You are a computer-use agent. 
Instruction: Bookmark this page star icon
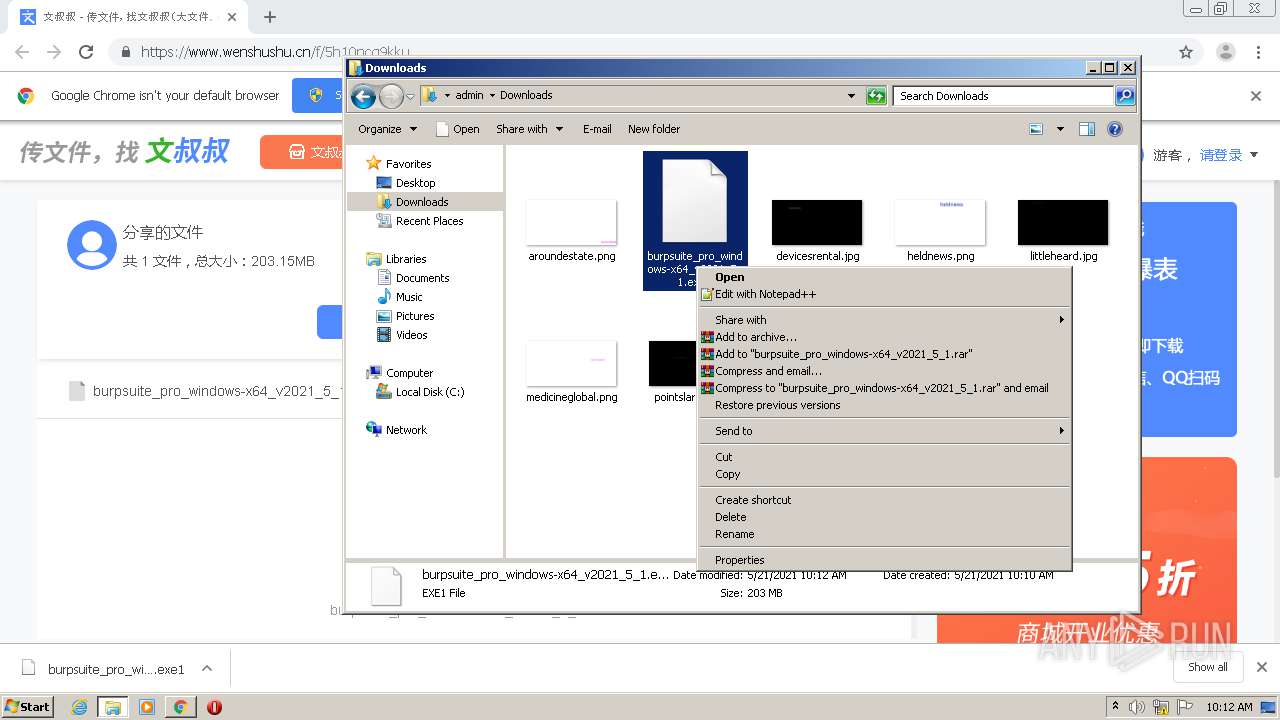click(x=1186, y=52)
